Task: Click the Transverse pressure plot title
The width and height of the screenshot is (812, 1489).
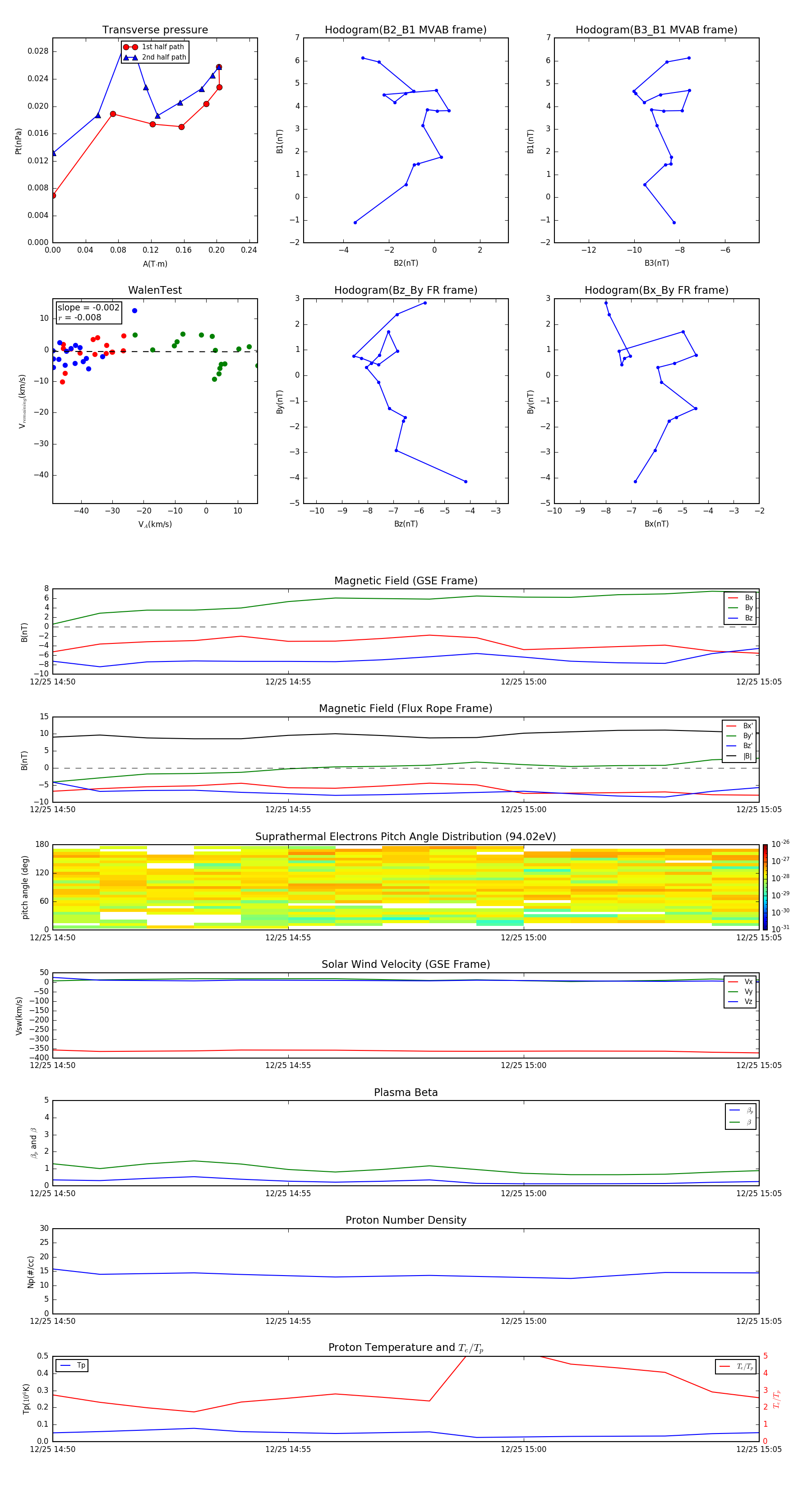Action: 155,30
